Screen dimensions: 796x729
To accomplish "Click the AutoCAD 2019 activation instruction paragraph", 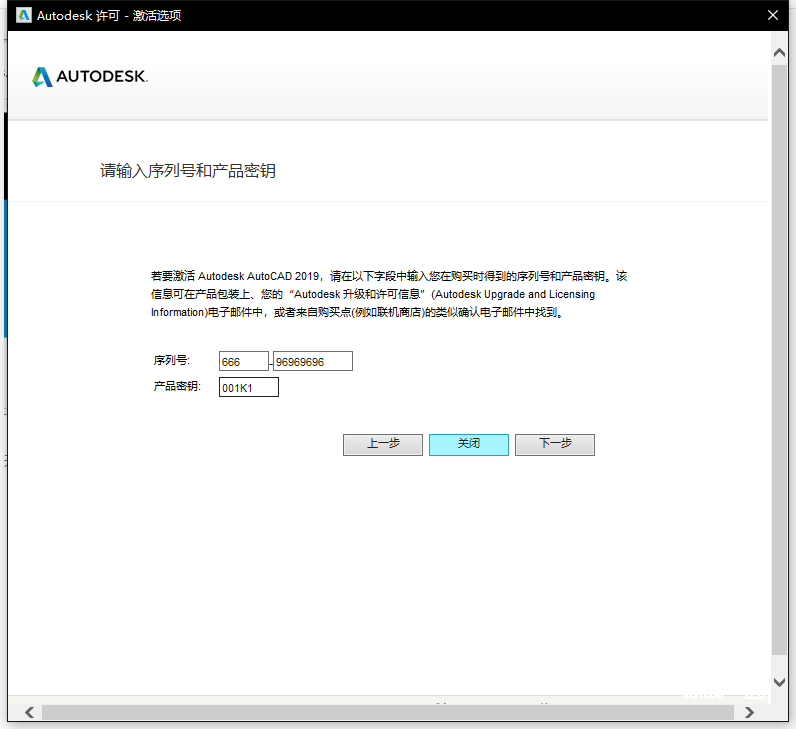I will coord(388,294).
